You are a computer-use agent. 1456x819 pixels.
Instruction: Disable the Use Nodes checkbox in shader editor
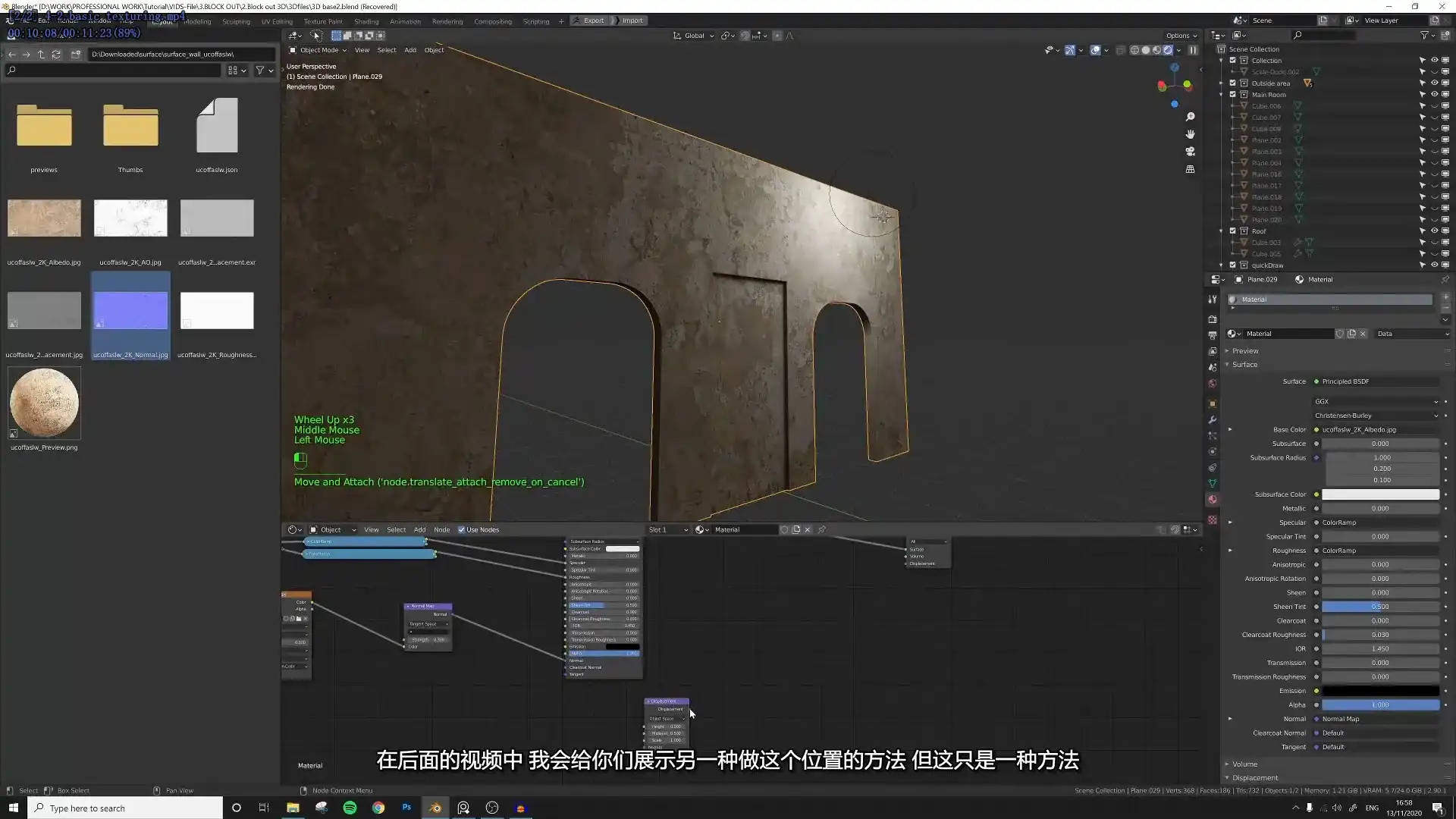462,529
